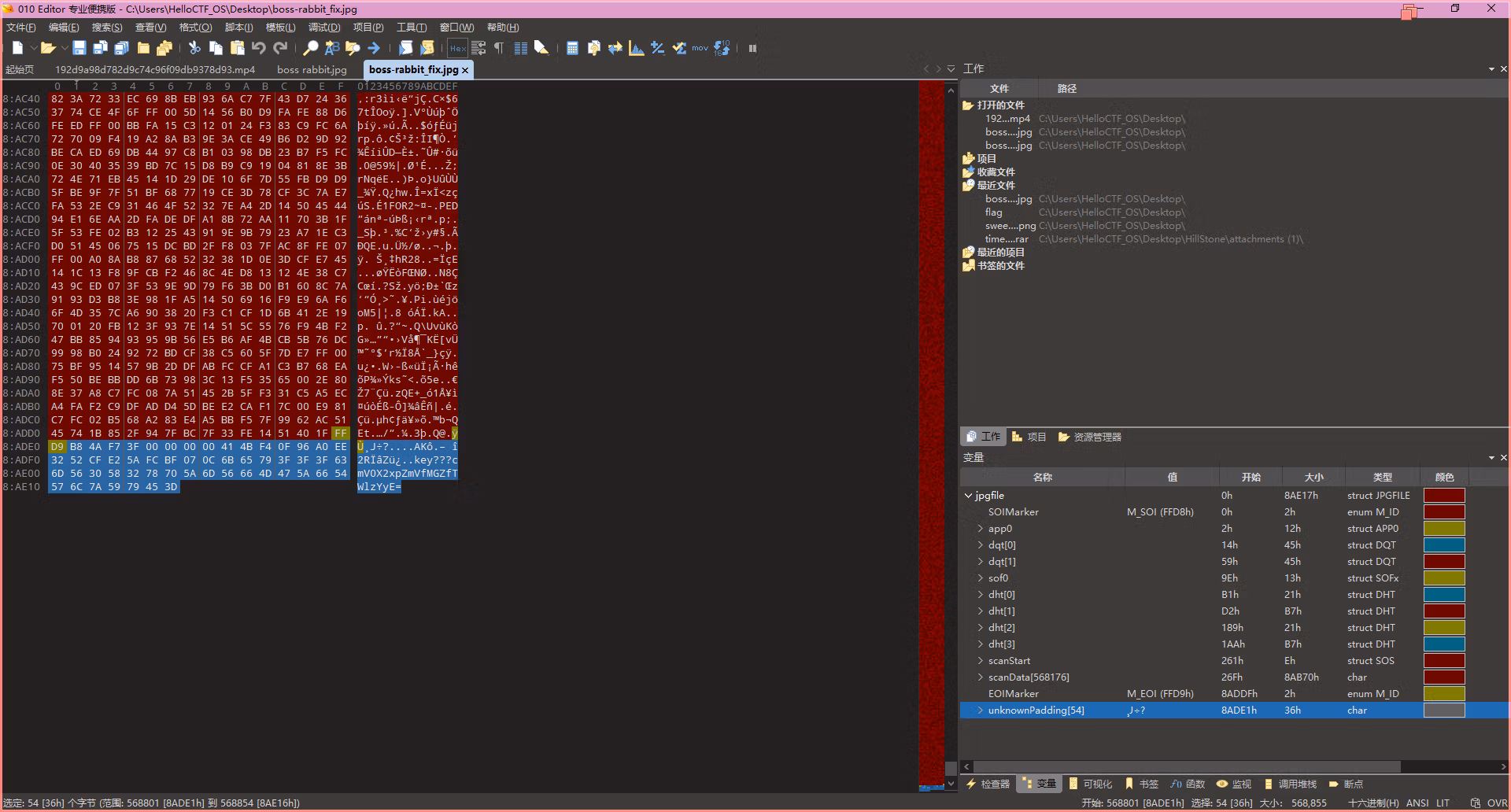This screenshot has height=812, width=1511.
Task: Open the Find magnifier tool
Action: pos(311,48)
